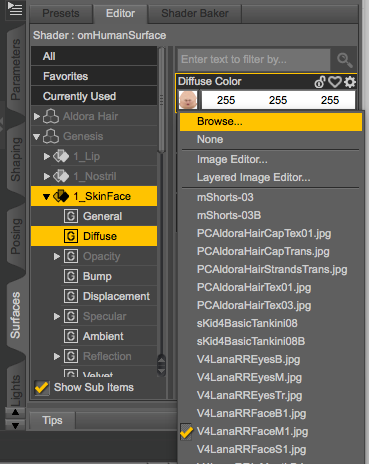
Task: Collapse the Genesis node
Action: pyautogui.click(x=37, y=137)
